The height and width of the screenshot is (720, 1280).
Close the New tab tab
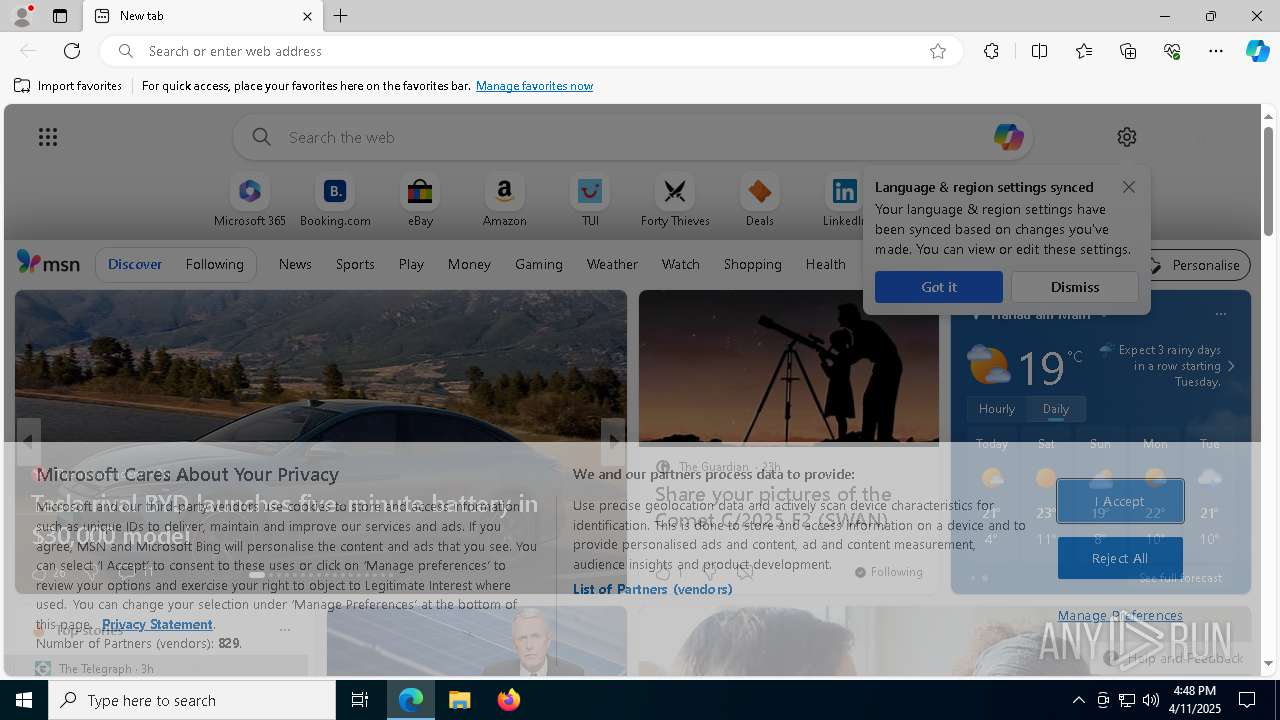coord(307,16)
